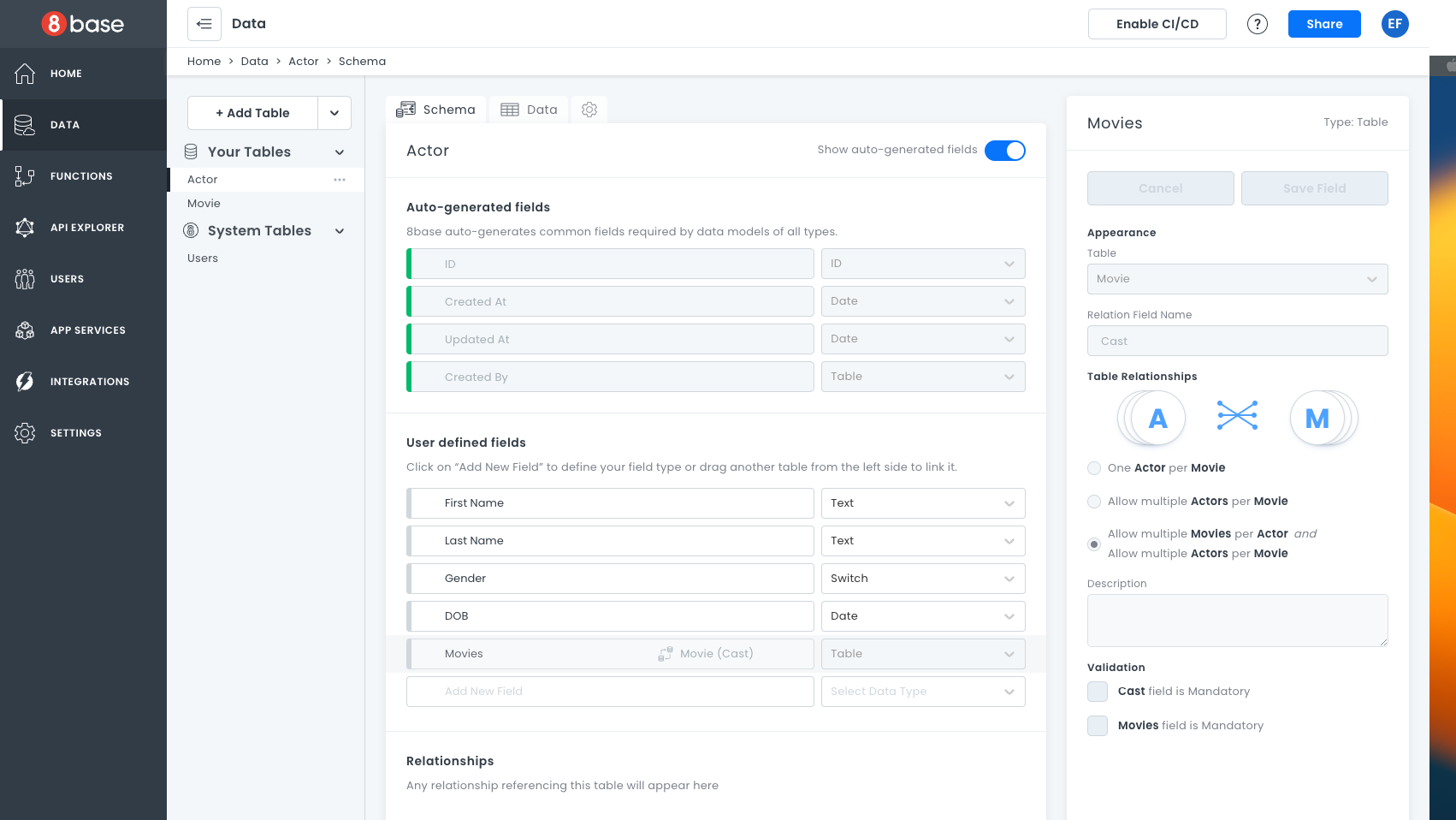Switch to the Data tab
Image resolution: width=1456 pixels, height=820 pixels.
tap(530, 110)
